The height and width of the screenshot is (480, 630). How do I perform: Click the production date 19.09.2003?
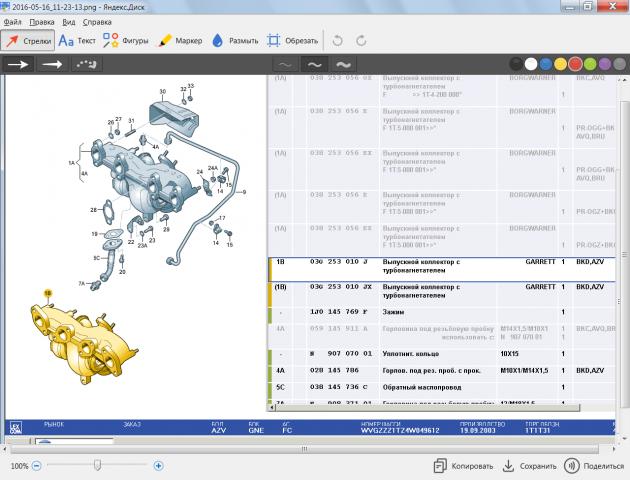click(478, 431)
